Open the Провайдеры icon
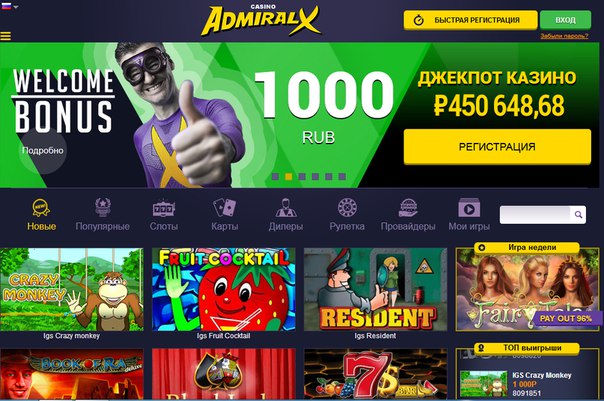The height and width of the screenshot is (401, 604). [x=408, y=208]
